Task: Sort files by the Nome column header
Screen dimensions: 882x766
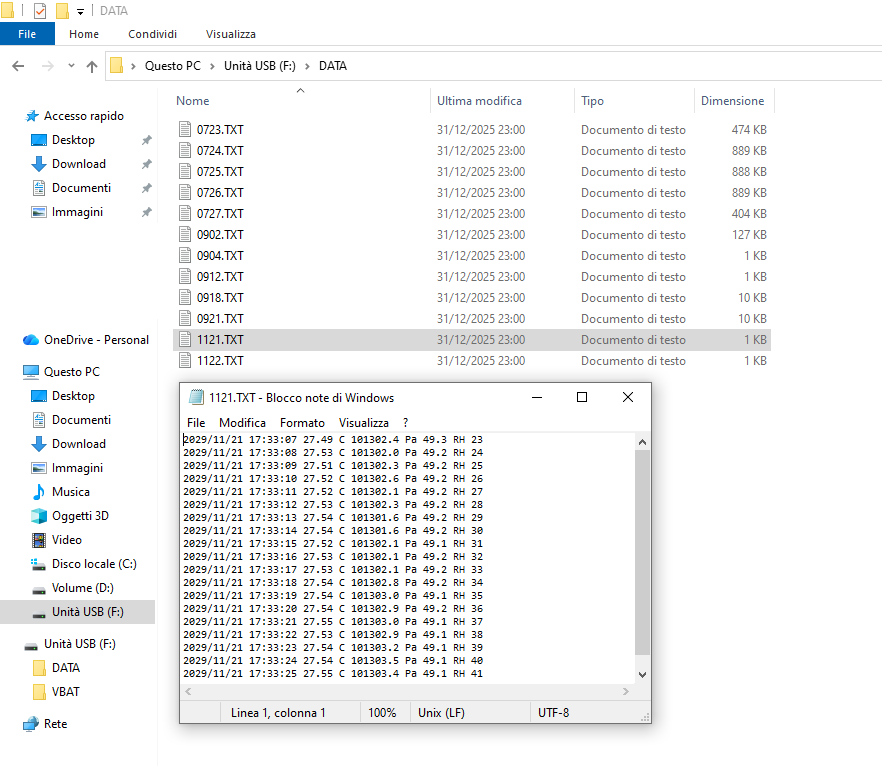Action: (x=192, y=101)
